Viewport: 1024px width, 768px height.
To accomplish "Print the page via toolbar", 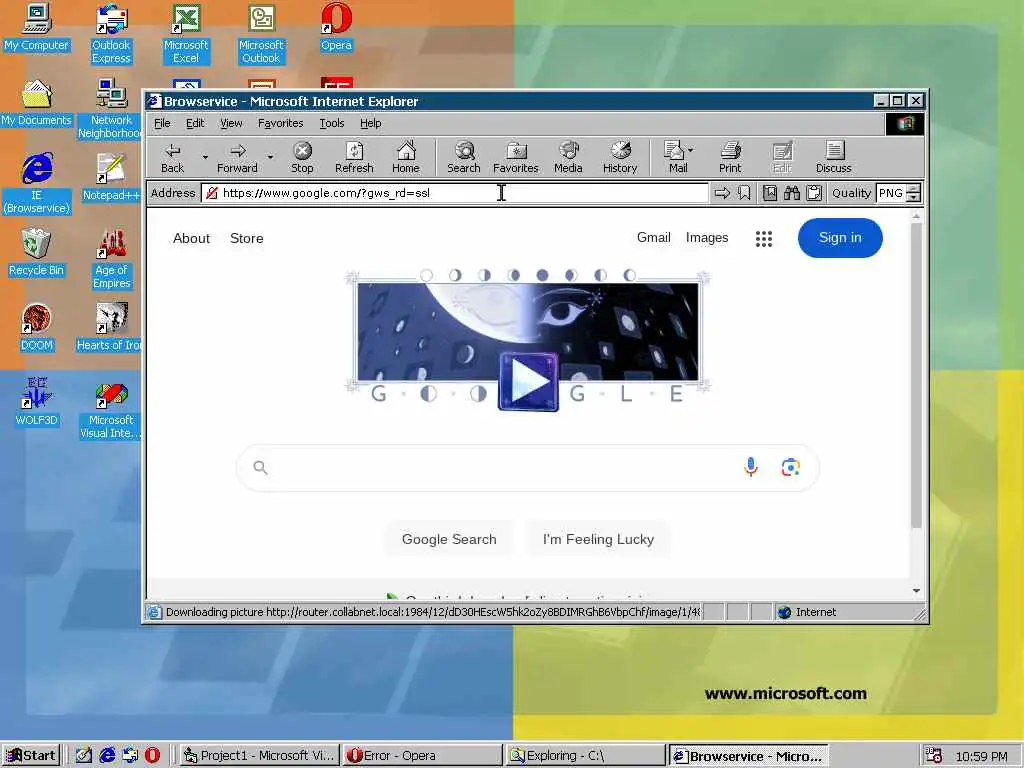I will click(730, 157).
